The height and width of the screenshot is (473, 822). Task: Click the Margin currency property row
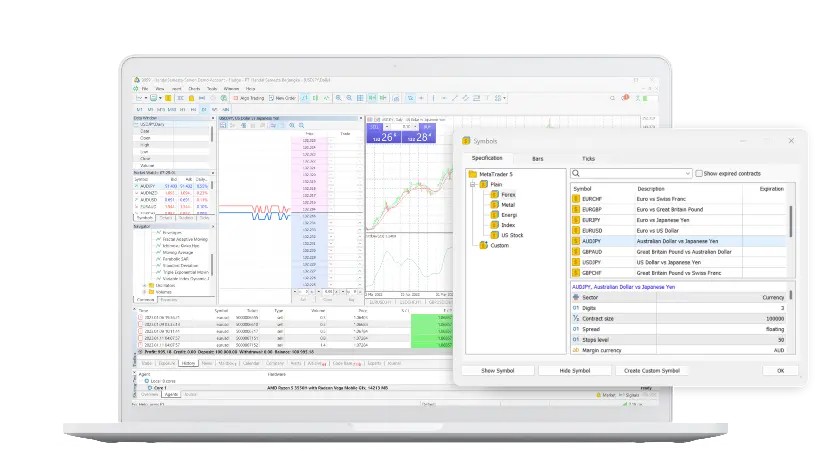(x=679, y=350)
